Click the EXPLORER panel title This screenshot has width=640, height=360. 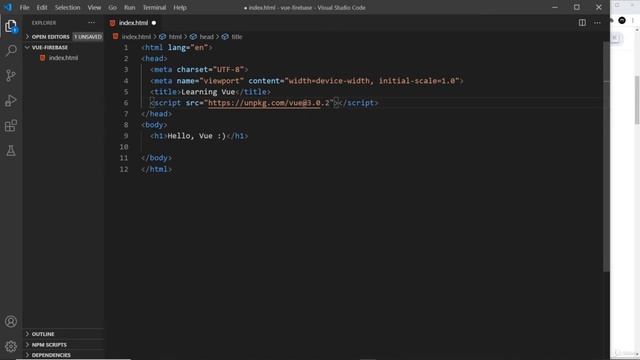point(44,23)
